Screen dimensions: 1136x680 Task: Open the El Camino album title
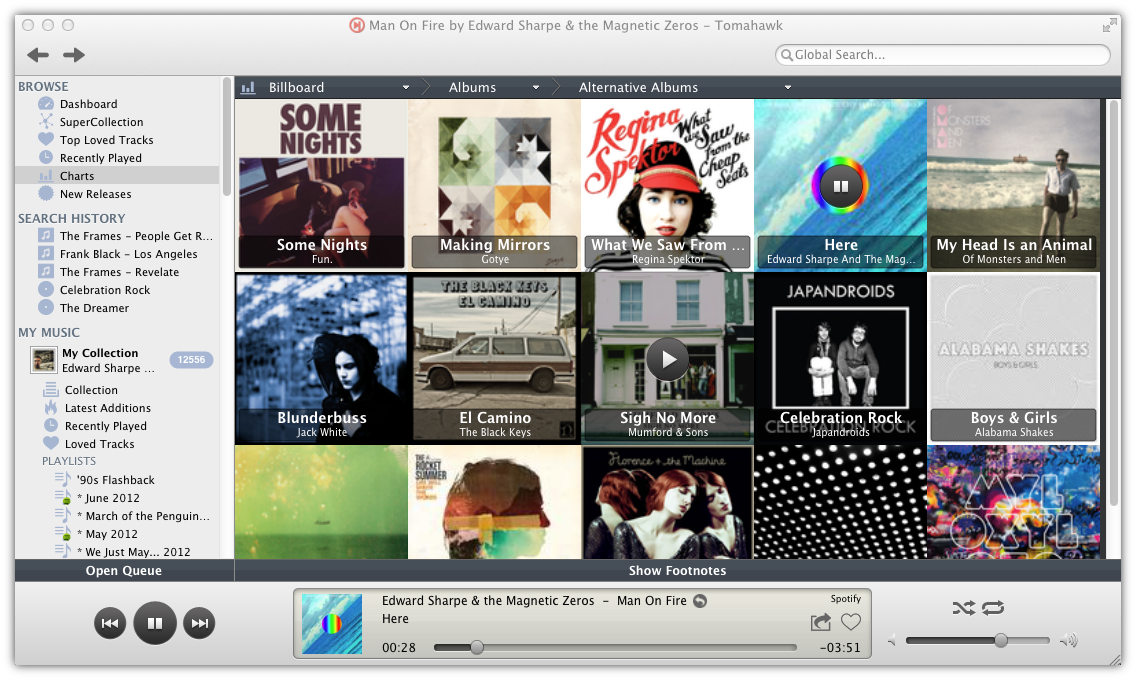click(x=495, y=418)
